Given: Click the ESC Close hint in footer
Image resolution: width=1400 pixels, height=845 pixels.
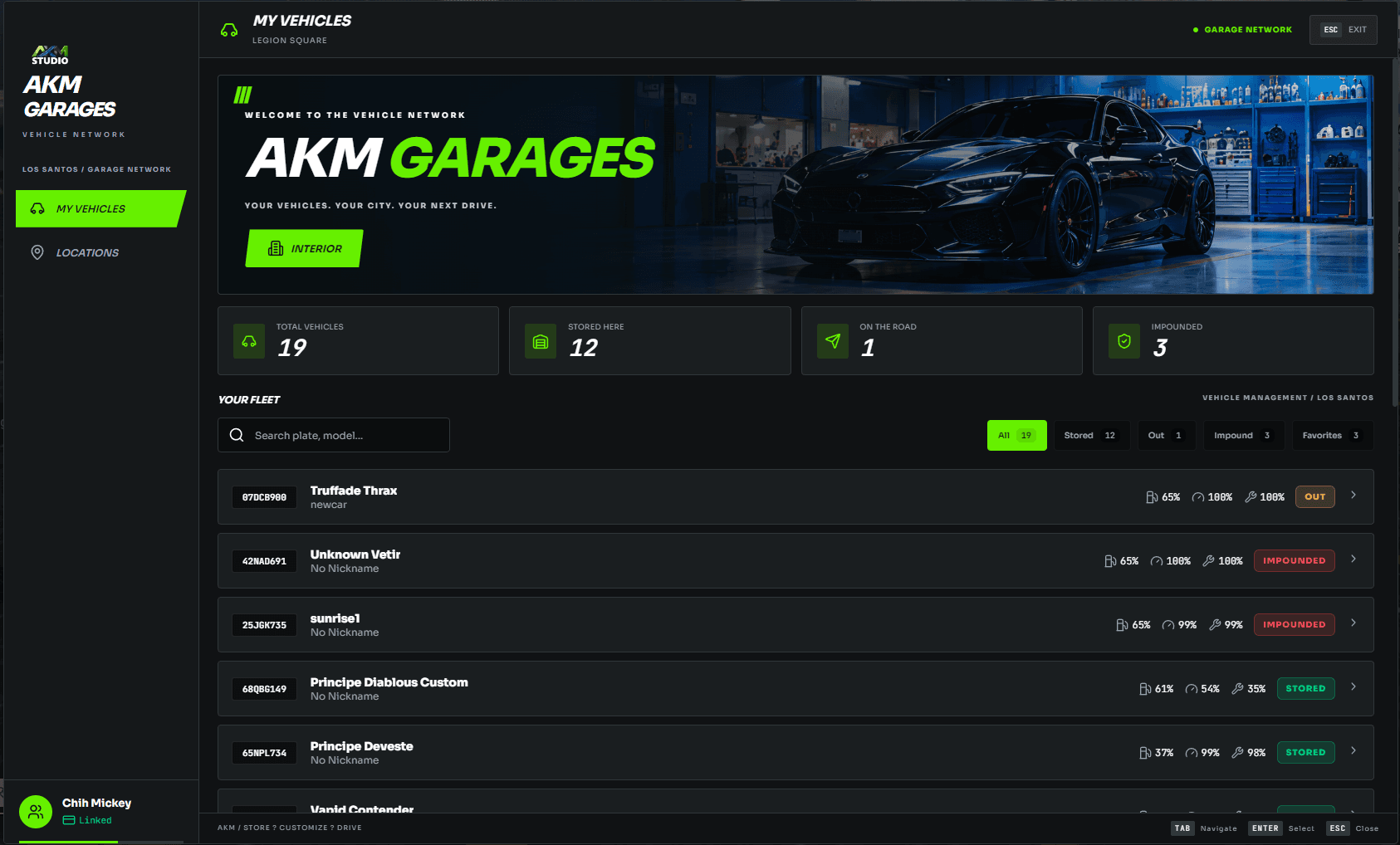Looking at the screenshot, I should tap(1353, 828).
